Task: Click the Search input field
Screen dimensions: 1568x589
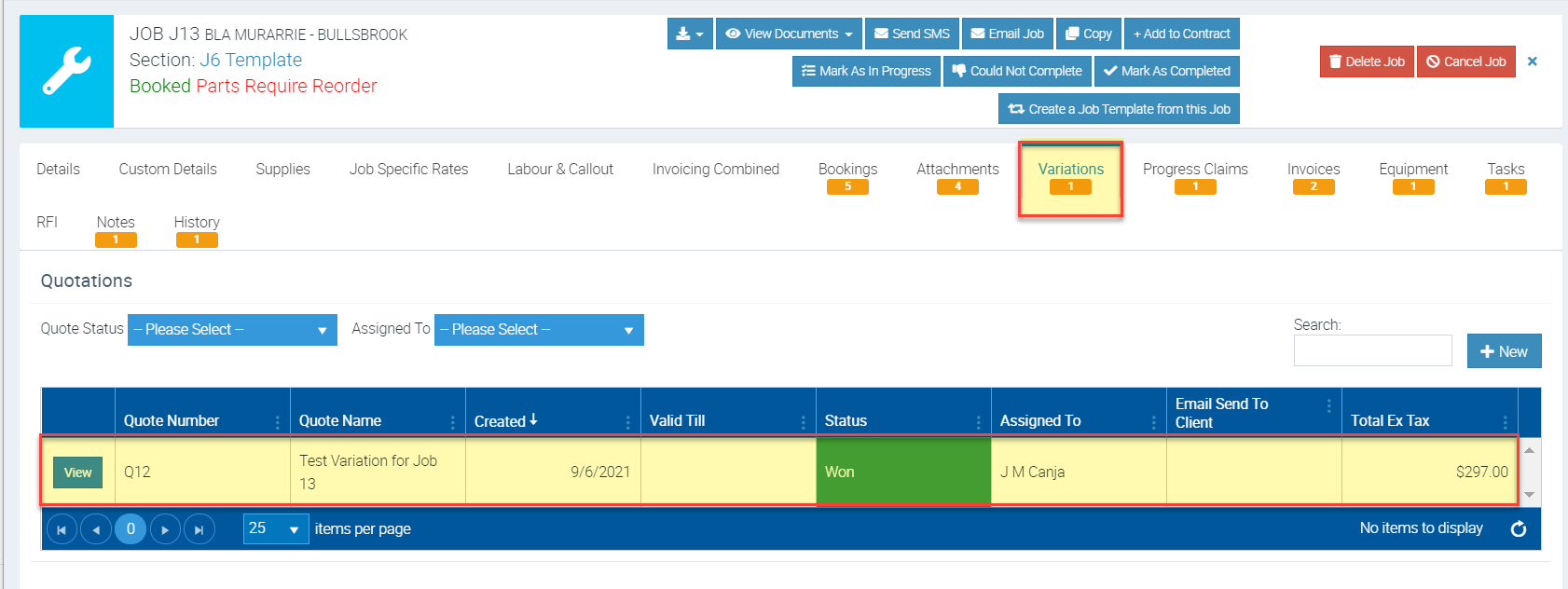Action: tap(1372, 350)
